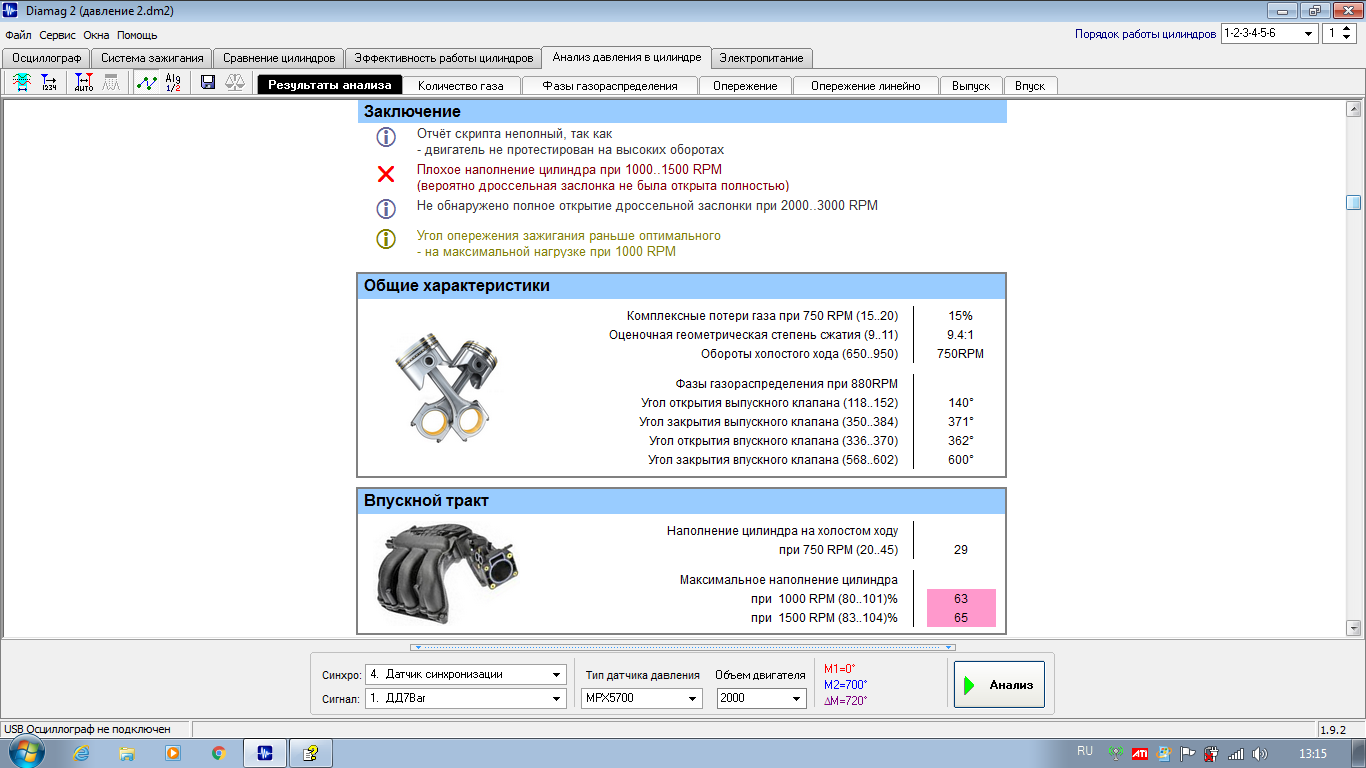Image resolution: width=1366 pixels, height=768 pixels.
Task: Increase the cylinder number stepper beside firing order
Action: tap(1347, 29)
